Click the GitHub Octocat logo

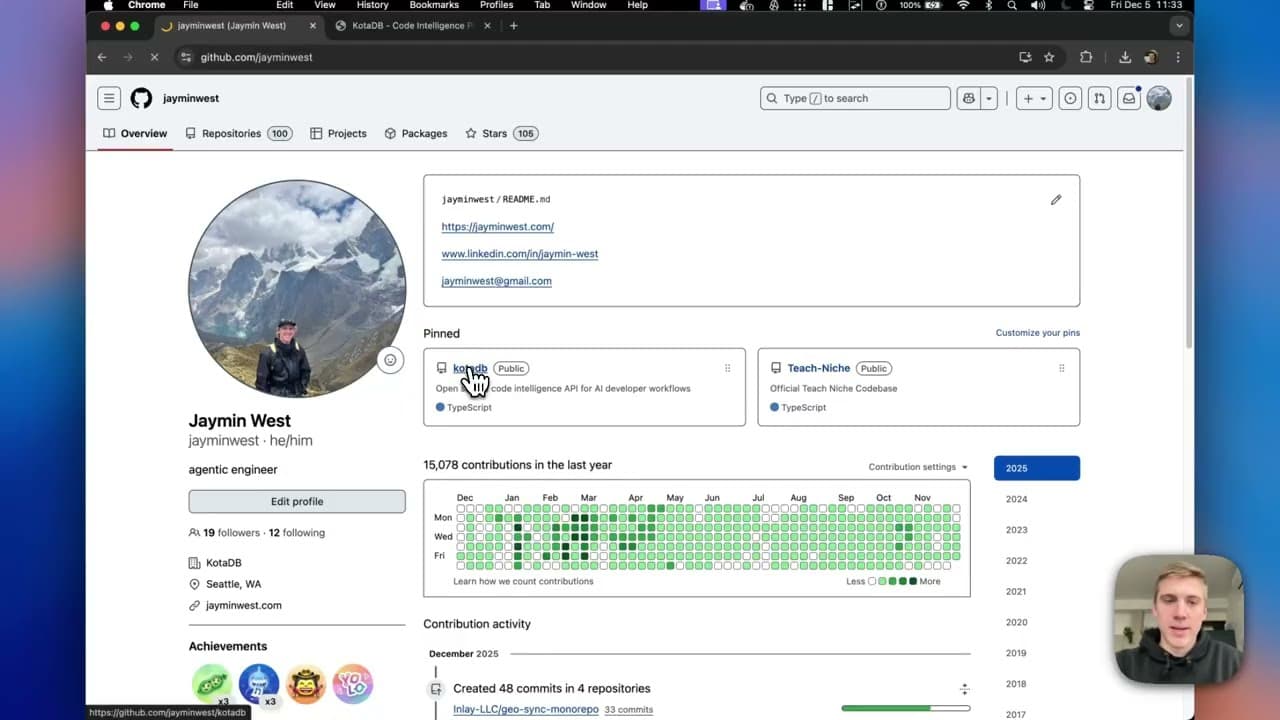coord(142,98)
